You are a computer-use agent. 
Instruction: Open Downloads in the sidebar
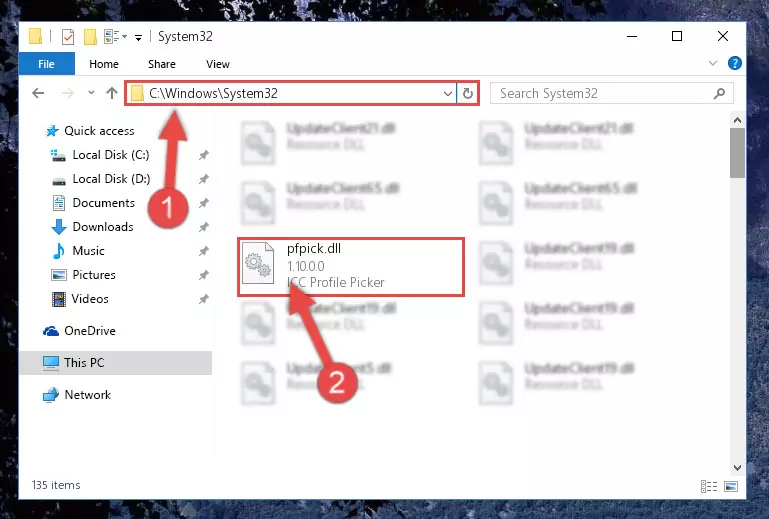[103, 227]
